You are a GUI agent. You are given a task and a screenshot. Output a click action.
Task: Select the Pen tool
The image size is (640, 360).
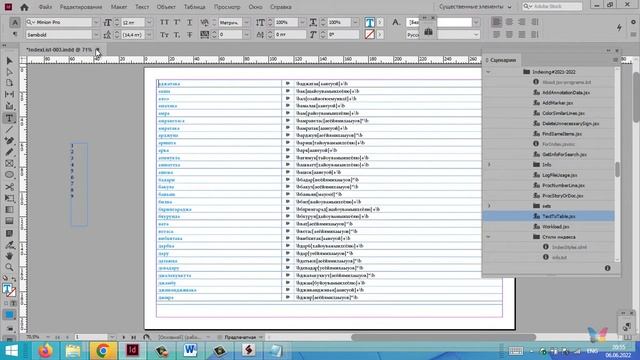point(9,140)
